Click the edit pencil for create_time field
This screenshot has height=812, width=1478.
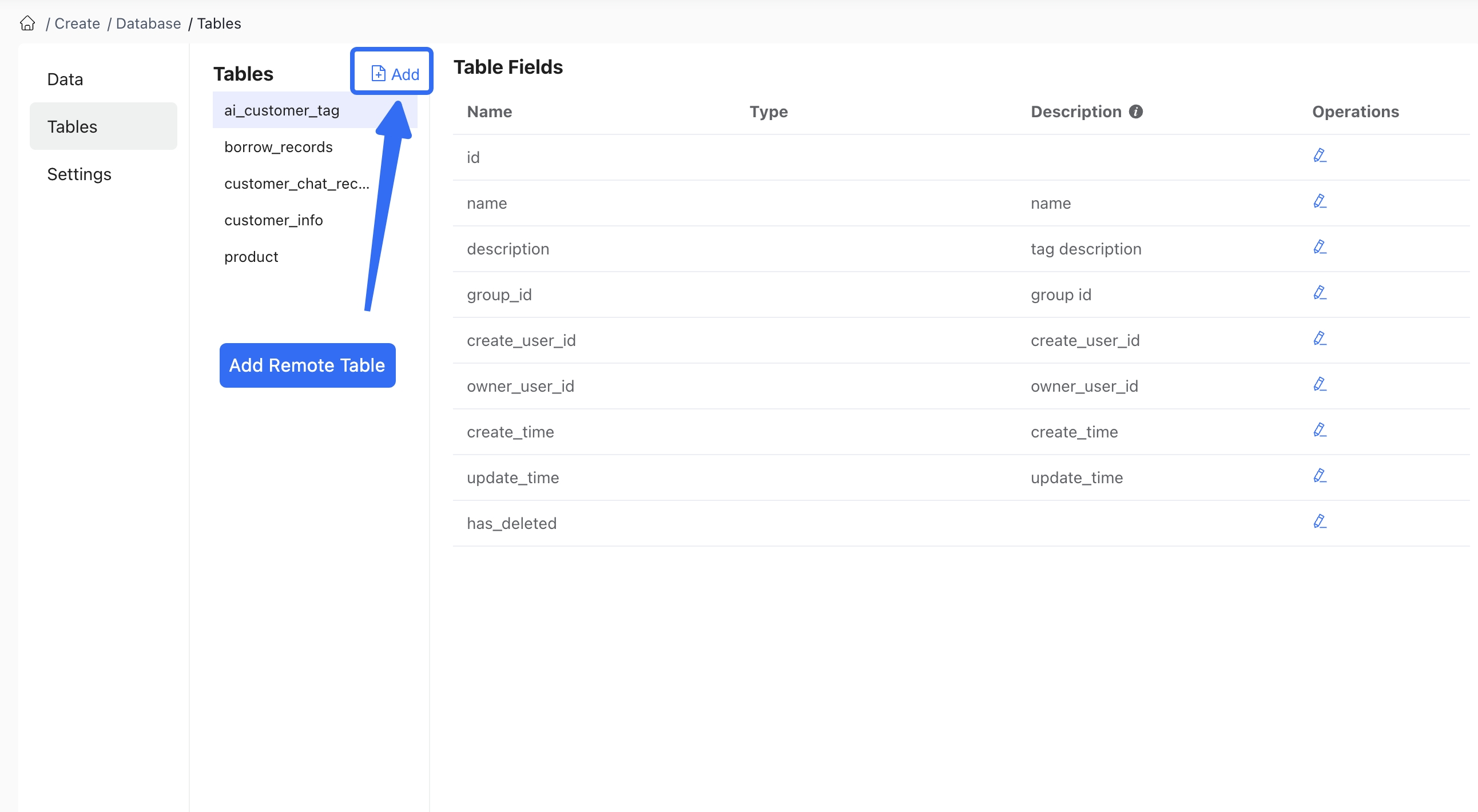pos(1320,430)
